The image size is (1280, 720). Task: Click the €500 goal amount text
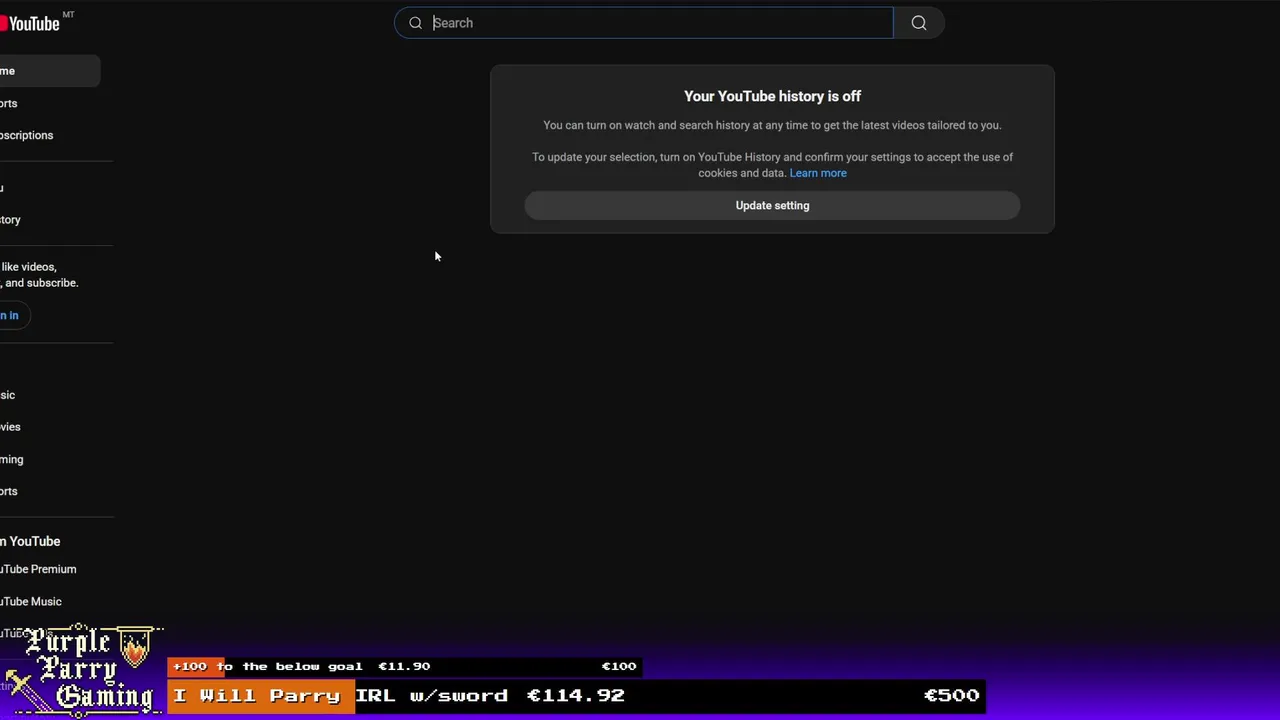tap(951, 695)
